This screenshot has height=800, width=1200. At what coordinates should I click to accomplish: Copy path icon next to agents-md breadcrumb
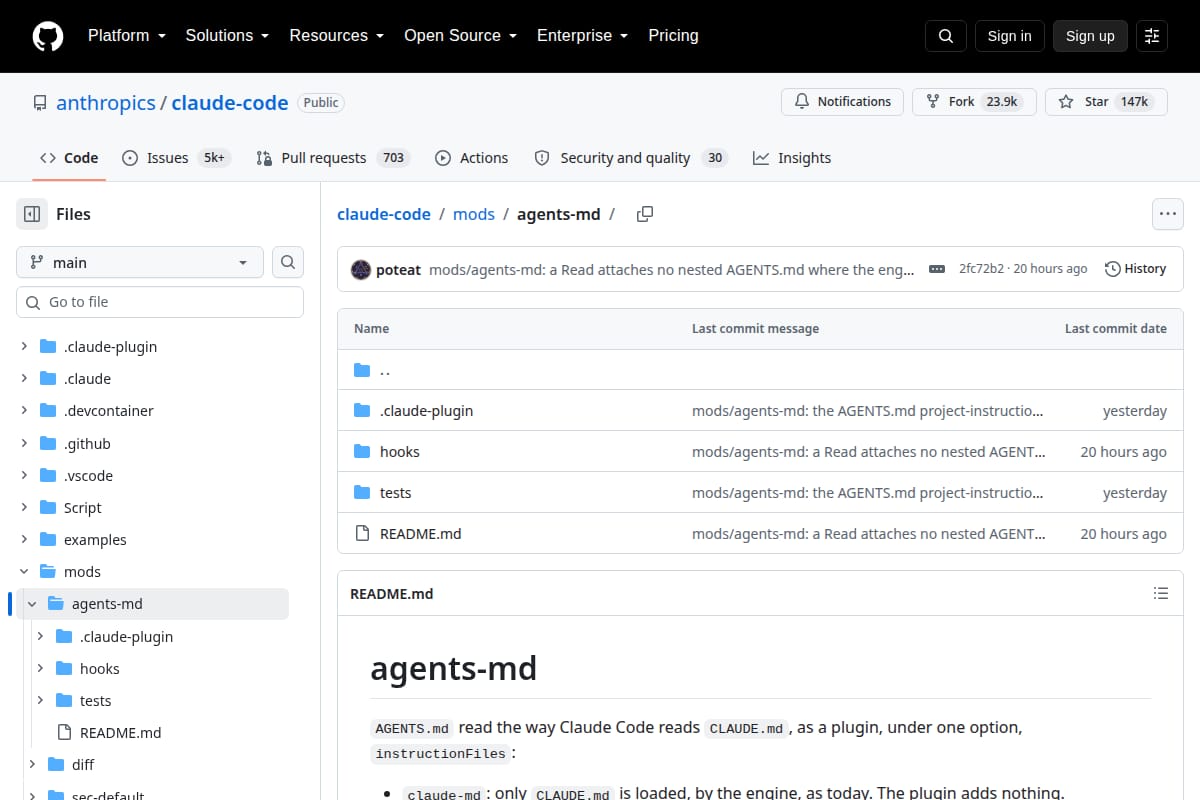(645, 214)
